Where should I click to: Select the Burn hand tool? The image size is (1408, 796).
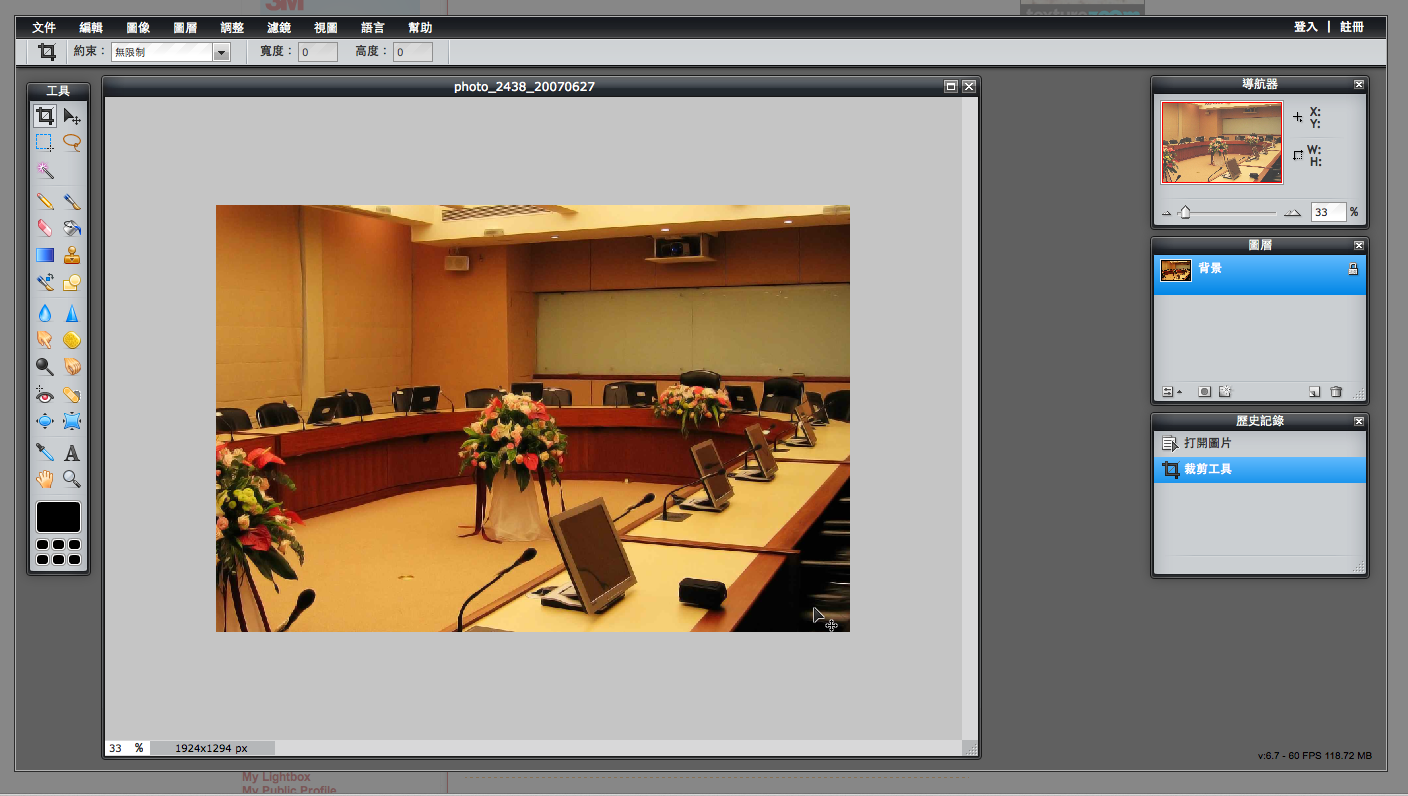(x=72, y=367)
